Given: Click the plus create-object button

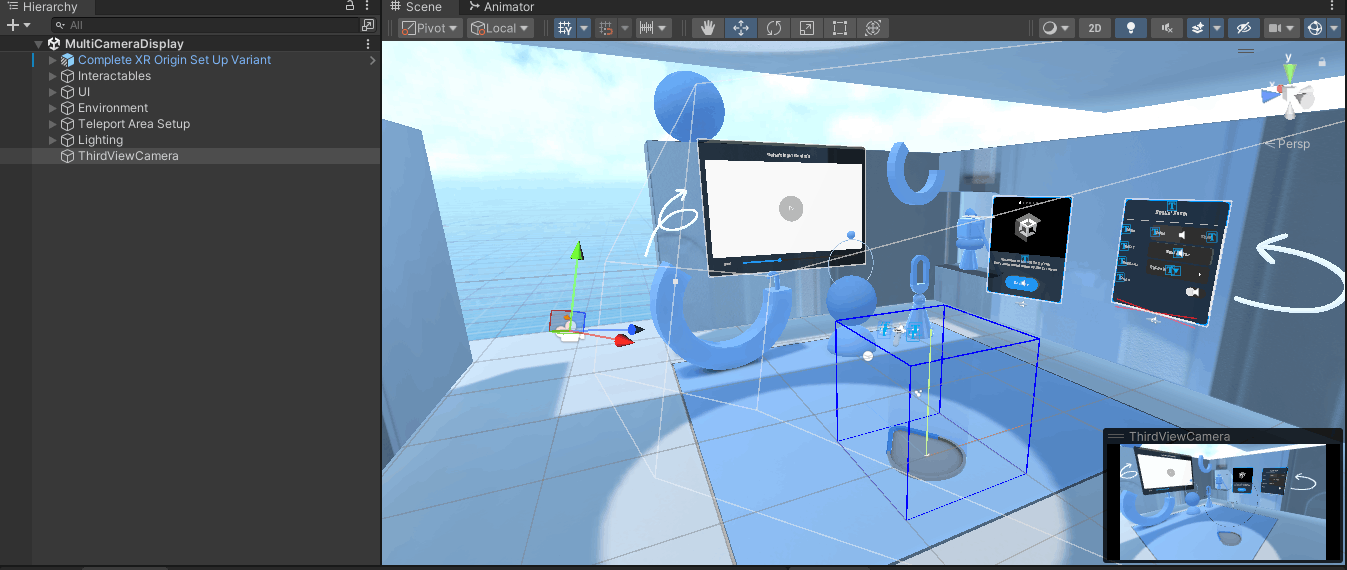Looking at the screenshot, I should pos(12,25).
